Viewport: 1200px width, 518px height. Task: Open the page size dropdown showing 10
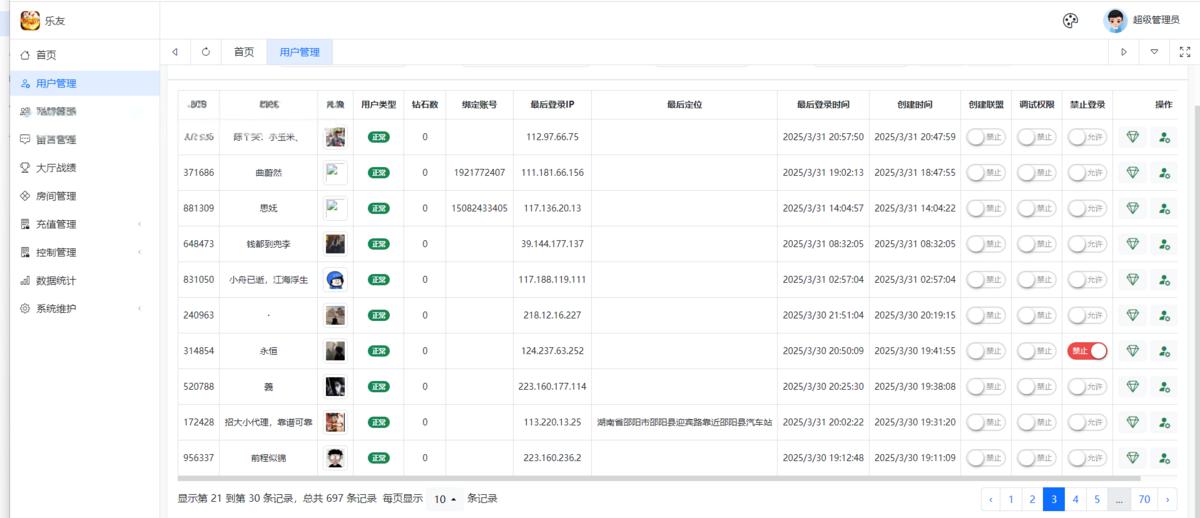click(x=445, y=499)
